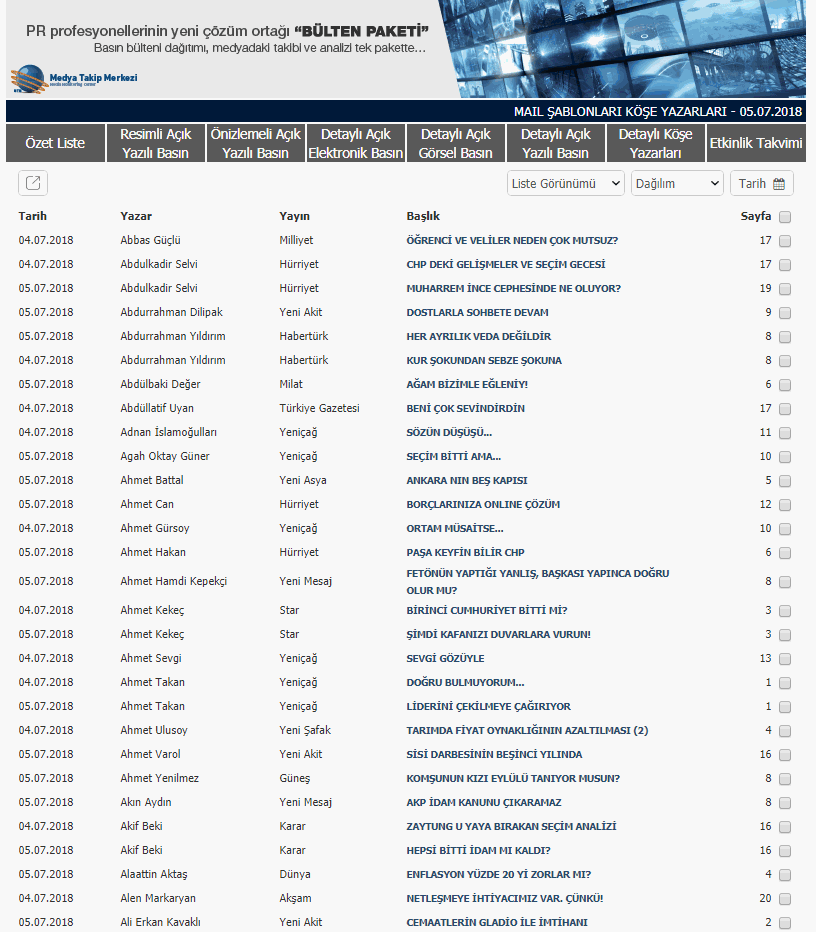
Task: Open the Dağılım dropdown
Action: click(x=677, y=184)
